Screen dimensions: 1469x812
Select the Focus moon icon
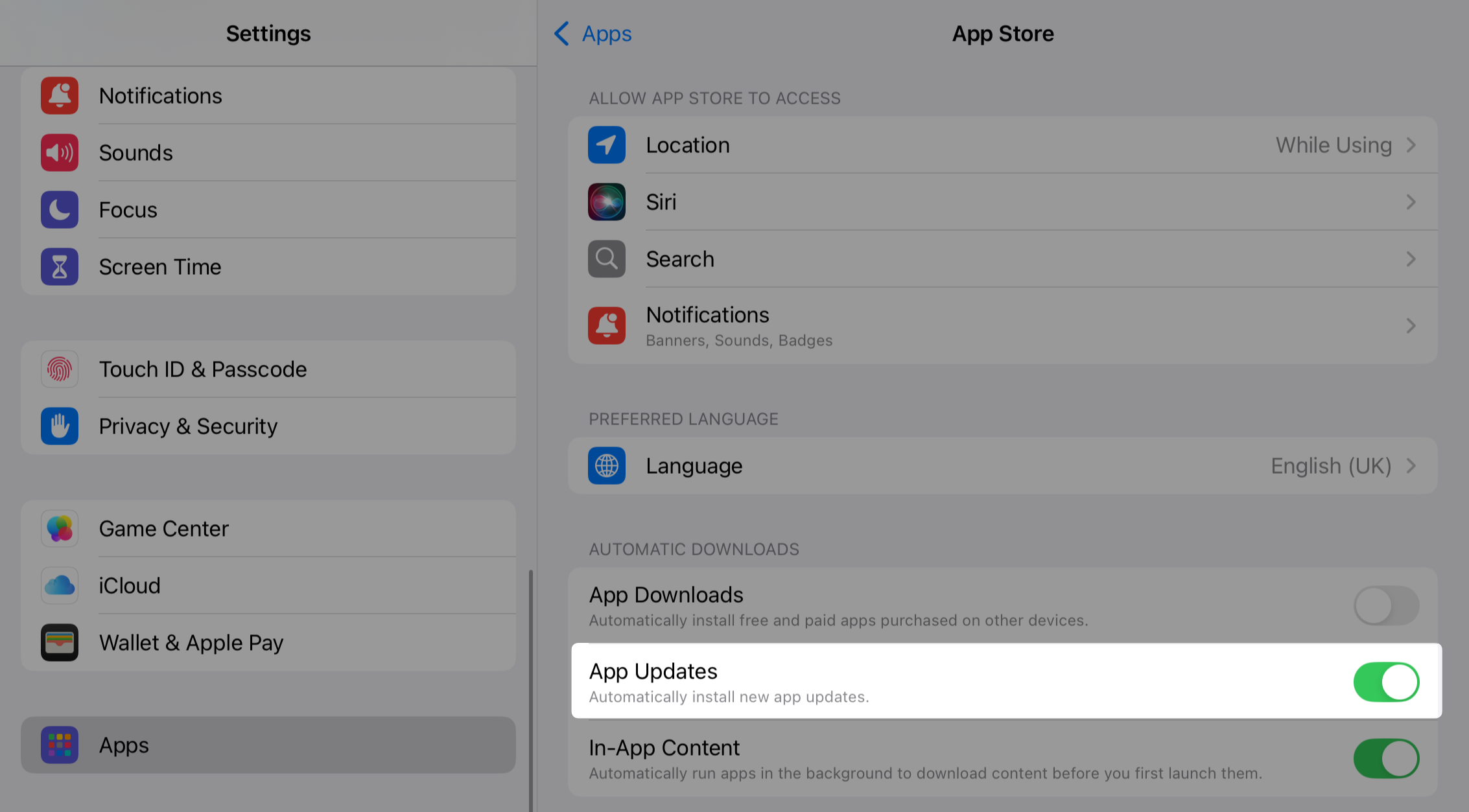click(x=60, y=210)
